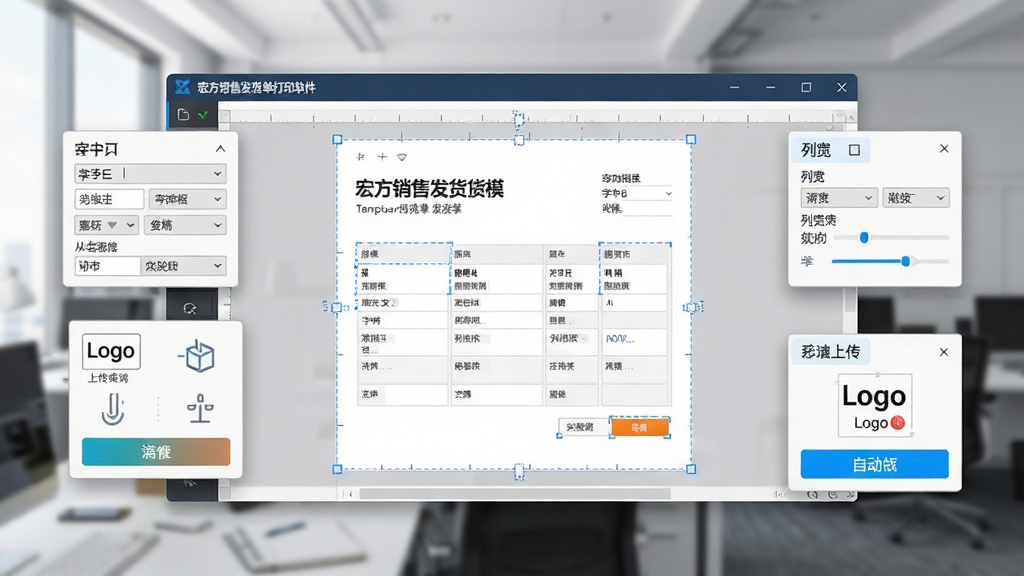Click the square icon in column width panel header

pyautogui.click(x=854, y=150)
